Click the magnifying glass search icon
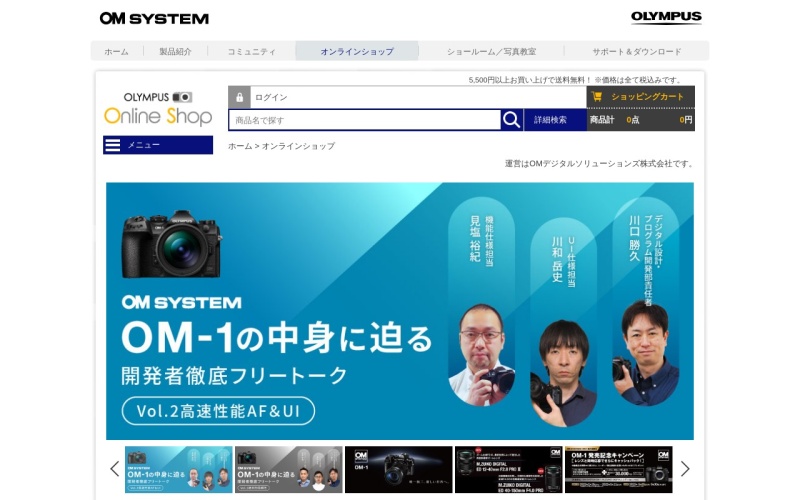This screenshot has width=800, height=500. (x=511, y=120)
